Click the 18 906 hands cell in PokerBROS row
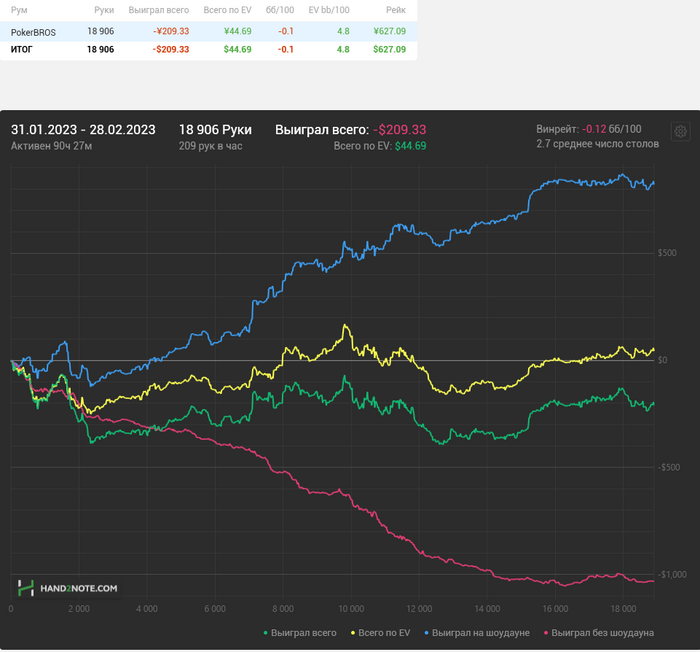700x652 pixels. tap(100, 31)
